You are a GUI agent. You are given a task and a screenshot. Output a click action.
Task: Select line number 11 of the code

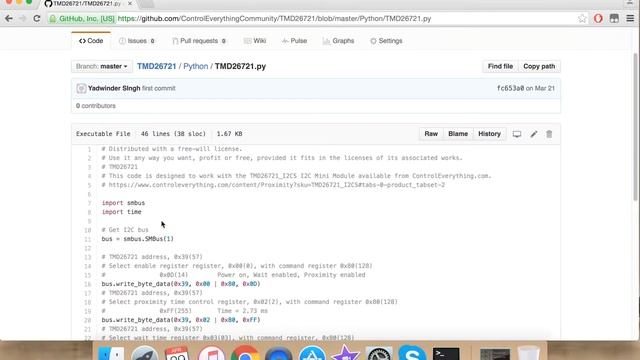pos(88,239)
